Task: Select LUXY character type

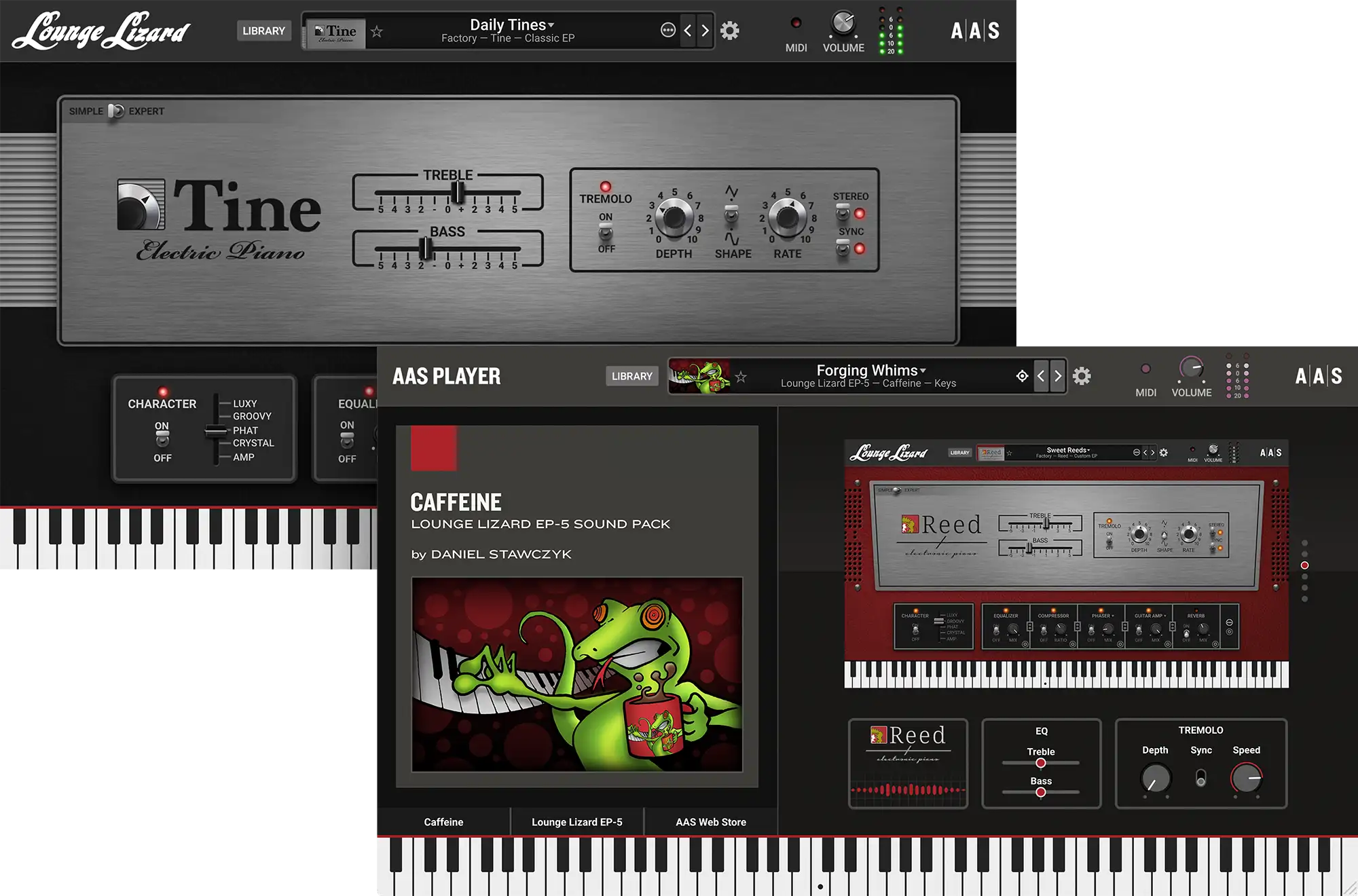Action: point(245,403)
